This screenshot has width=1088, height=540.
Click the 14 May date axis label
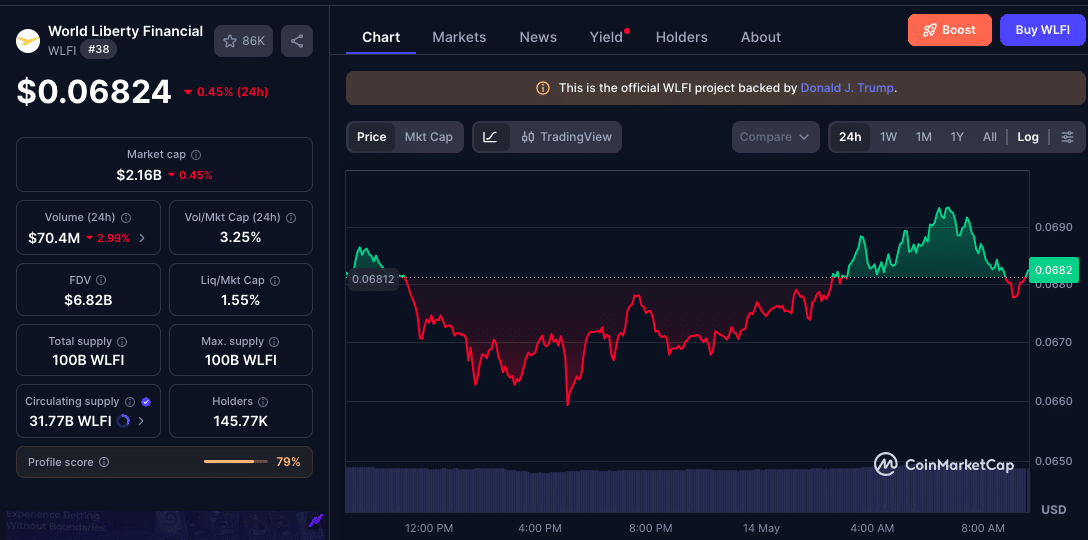pos(760,528)
